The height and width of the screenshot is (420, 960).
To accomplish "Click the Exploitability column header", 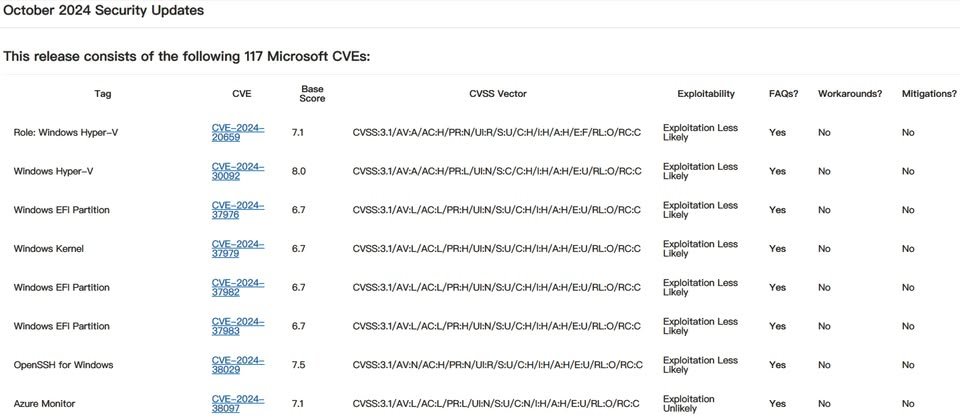I will [x=706, y=94].
